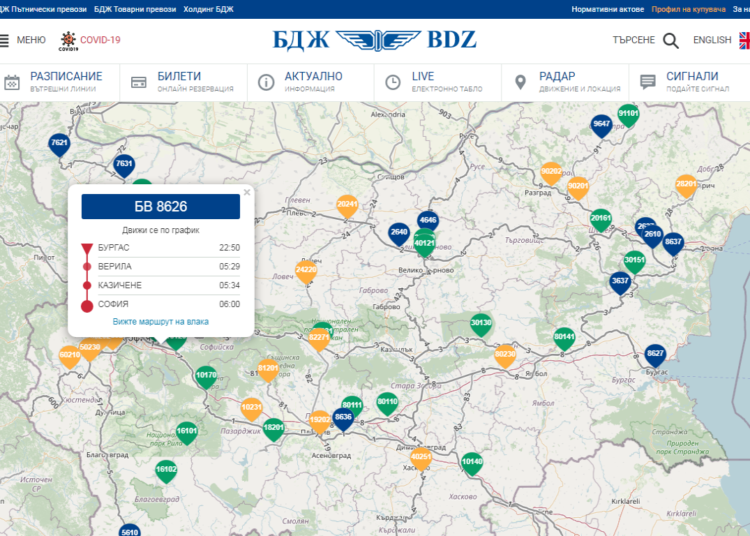
Task: Click train marker 18201
Action: 274,429
